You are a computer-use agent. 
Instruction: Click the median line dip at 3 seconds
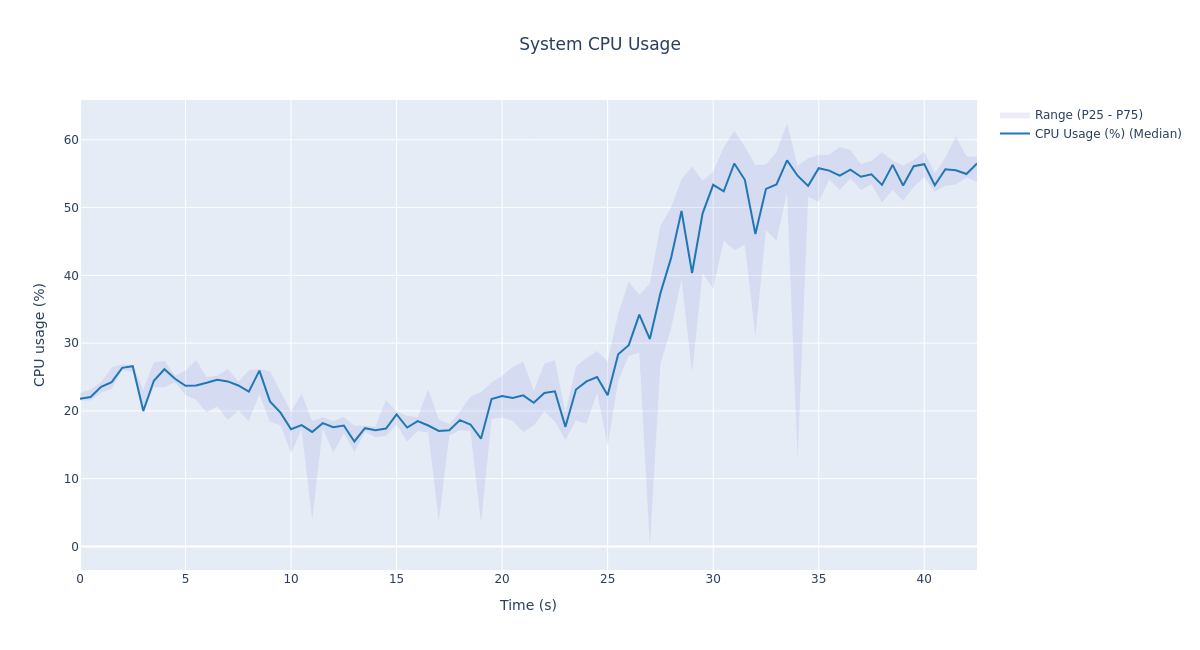point(143,410)
